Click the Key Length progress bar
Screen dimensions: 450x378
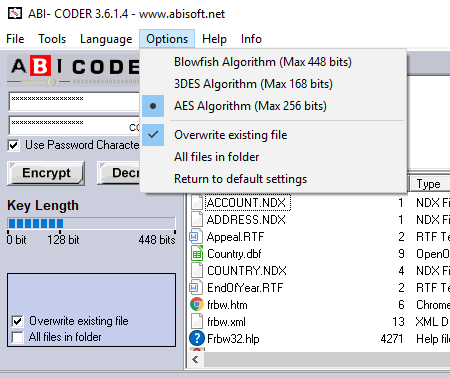tap(91, 223)
